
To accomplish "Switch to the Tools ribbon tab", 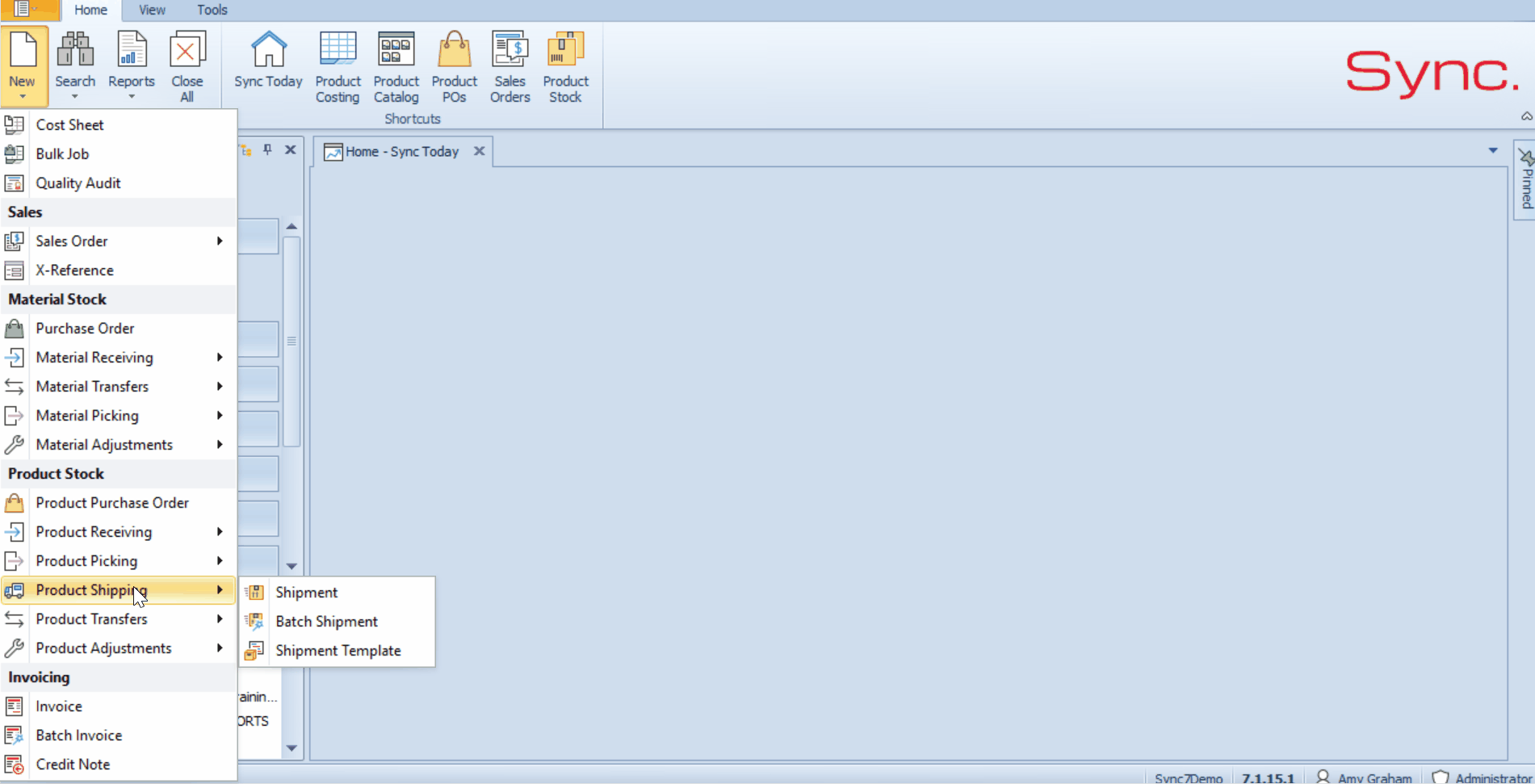I will click(x=212, y=10).
